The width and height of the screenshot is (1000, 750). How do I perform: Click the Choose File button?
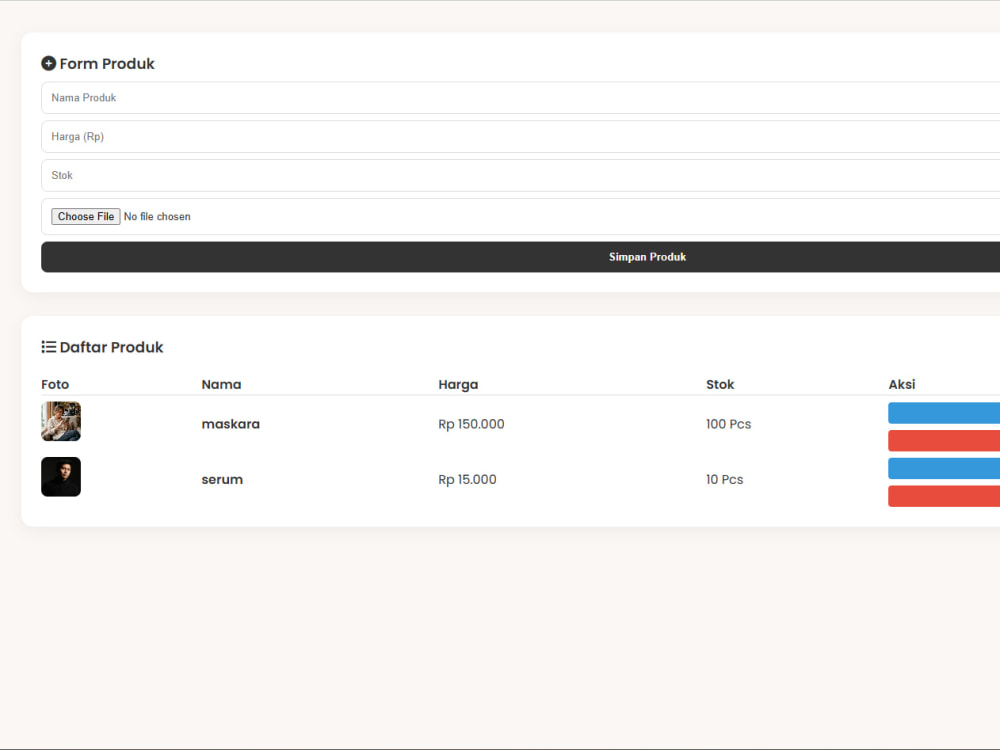[x=85, y=217]
